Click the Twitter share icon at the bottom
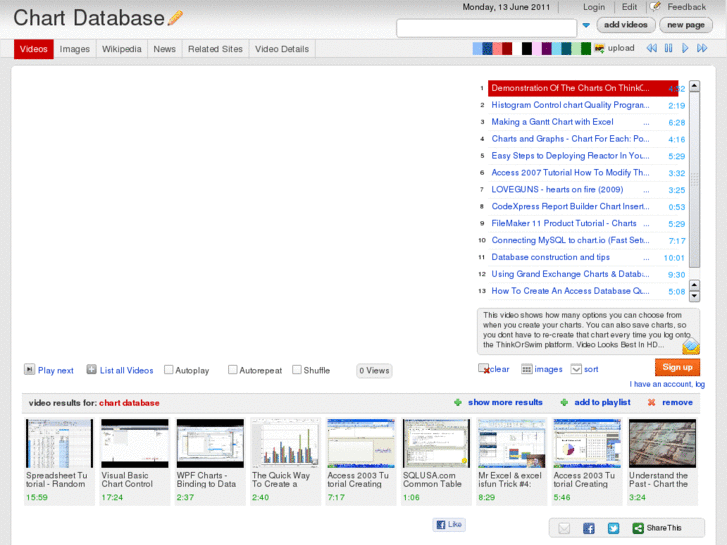Screen dimensions: 727x545 613,528
